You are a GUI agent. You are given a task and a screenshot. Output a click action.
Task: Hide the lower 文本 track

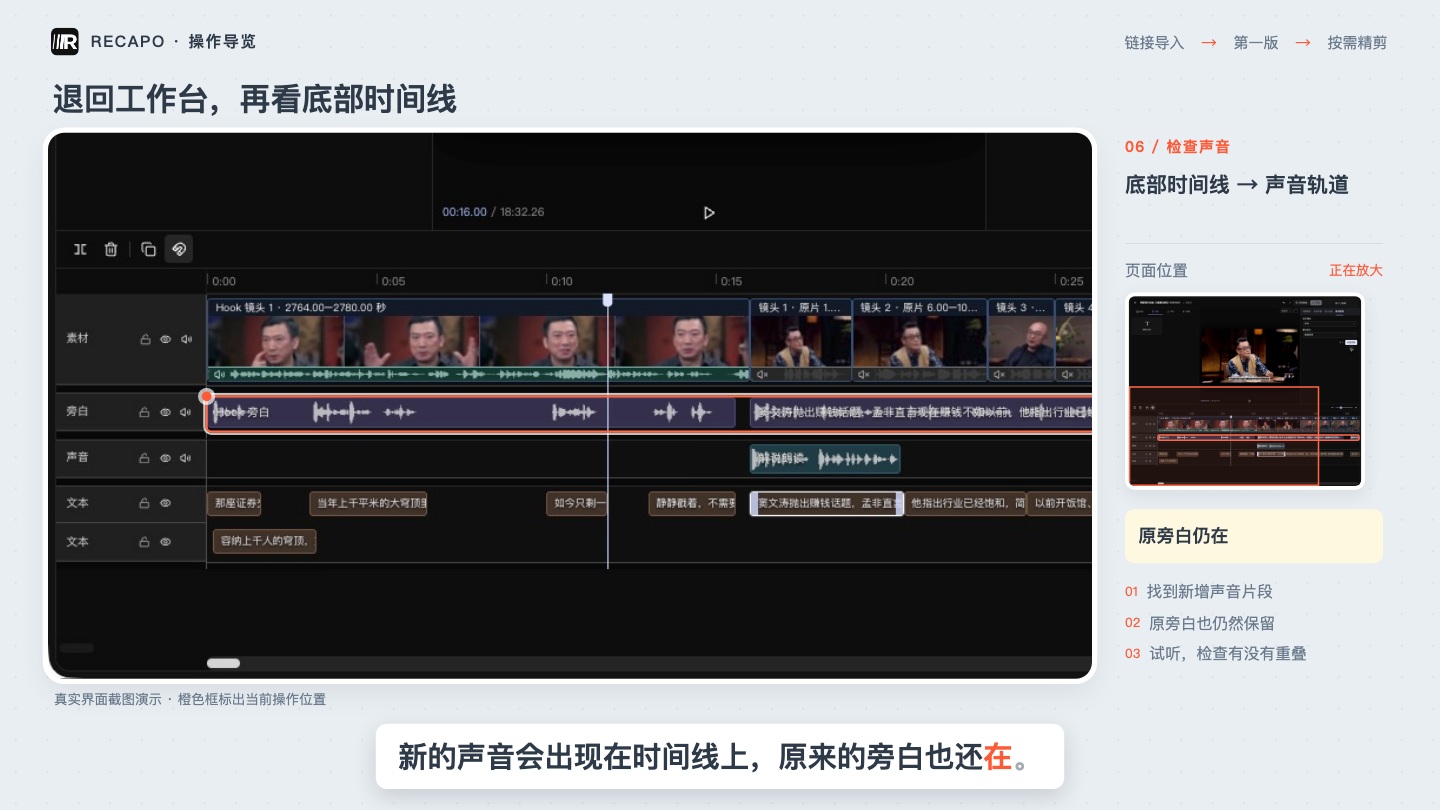(165, 542)
